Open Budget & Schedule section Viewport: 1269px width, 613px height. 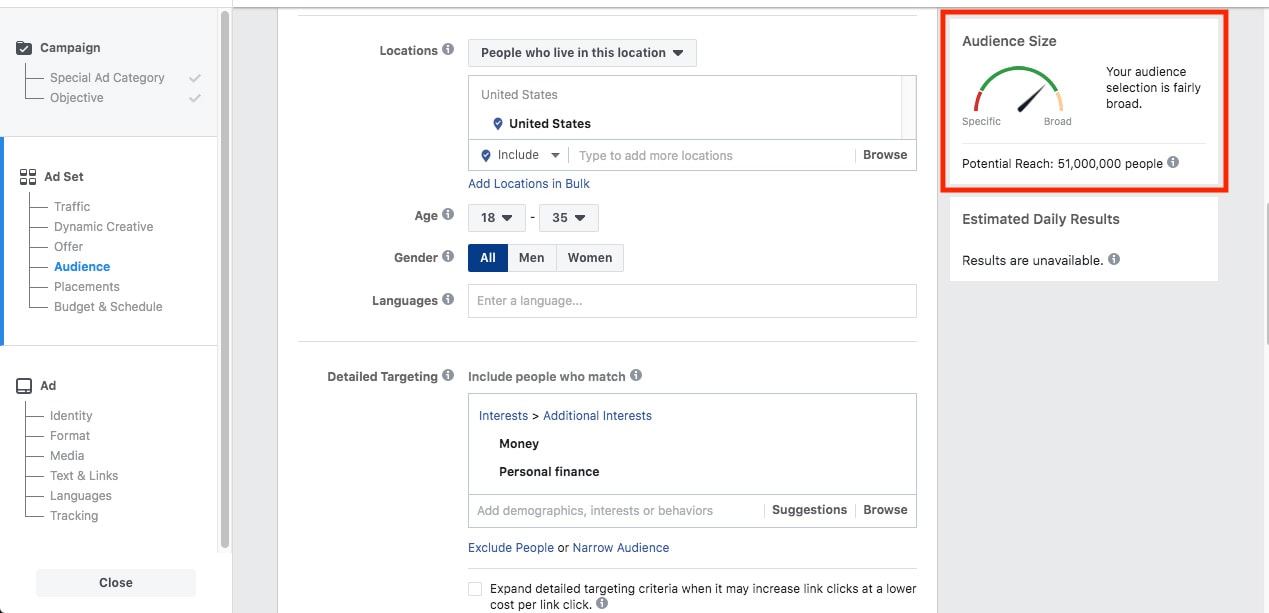[x=108, y=306]
